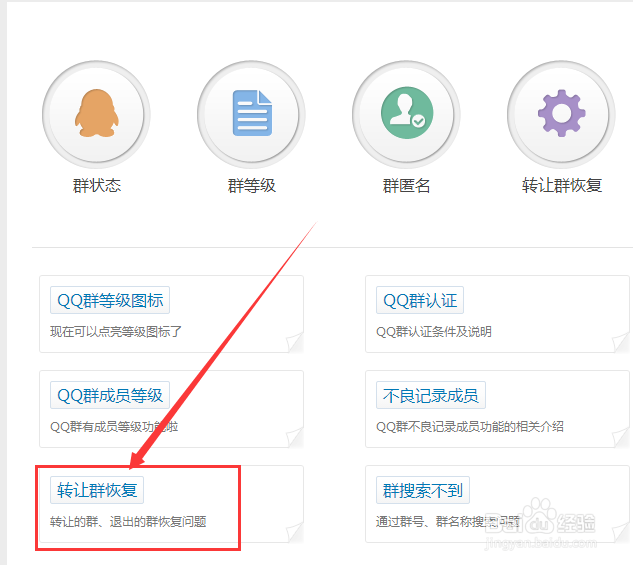Click the 群等级 label

point(252,186)
